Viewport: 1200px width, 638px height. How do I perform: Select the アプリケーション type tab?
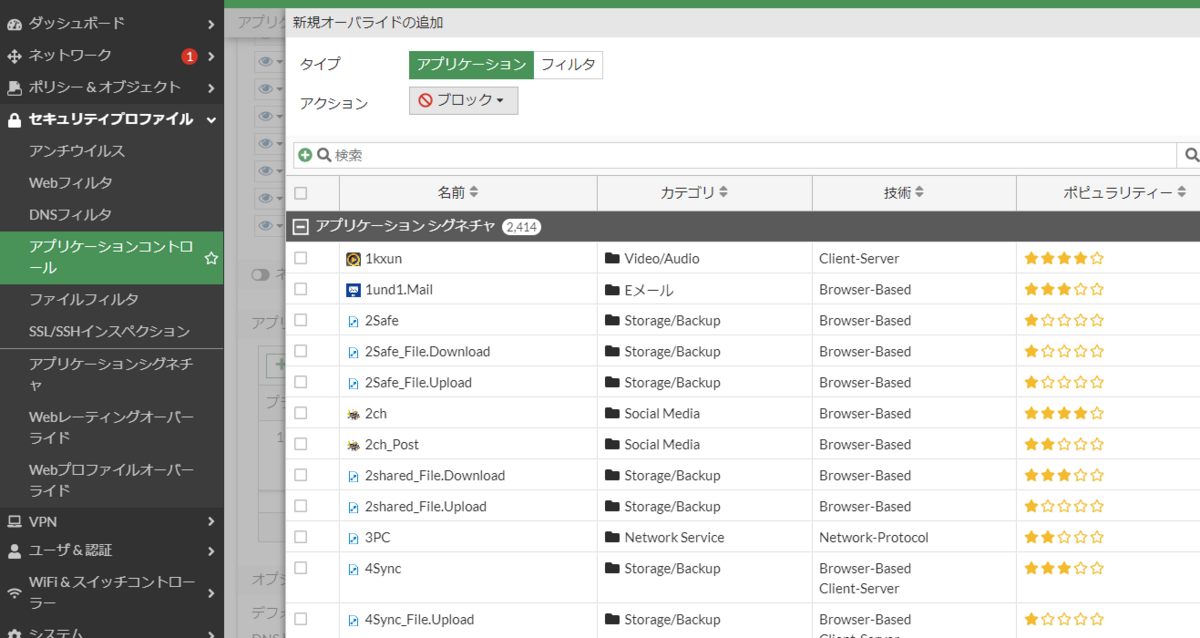click(471, 65)
